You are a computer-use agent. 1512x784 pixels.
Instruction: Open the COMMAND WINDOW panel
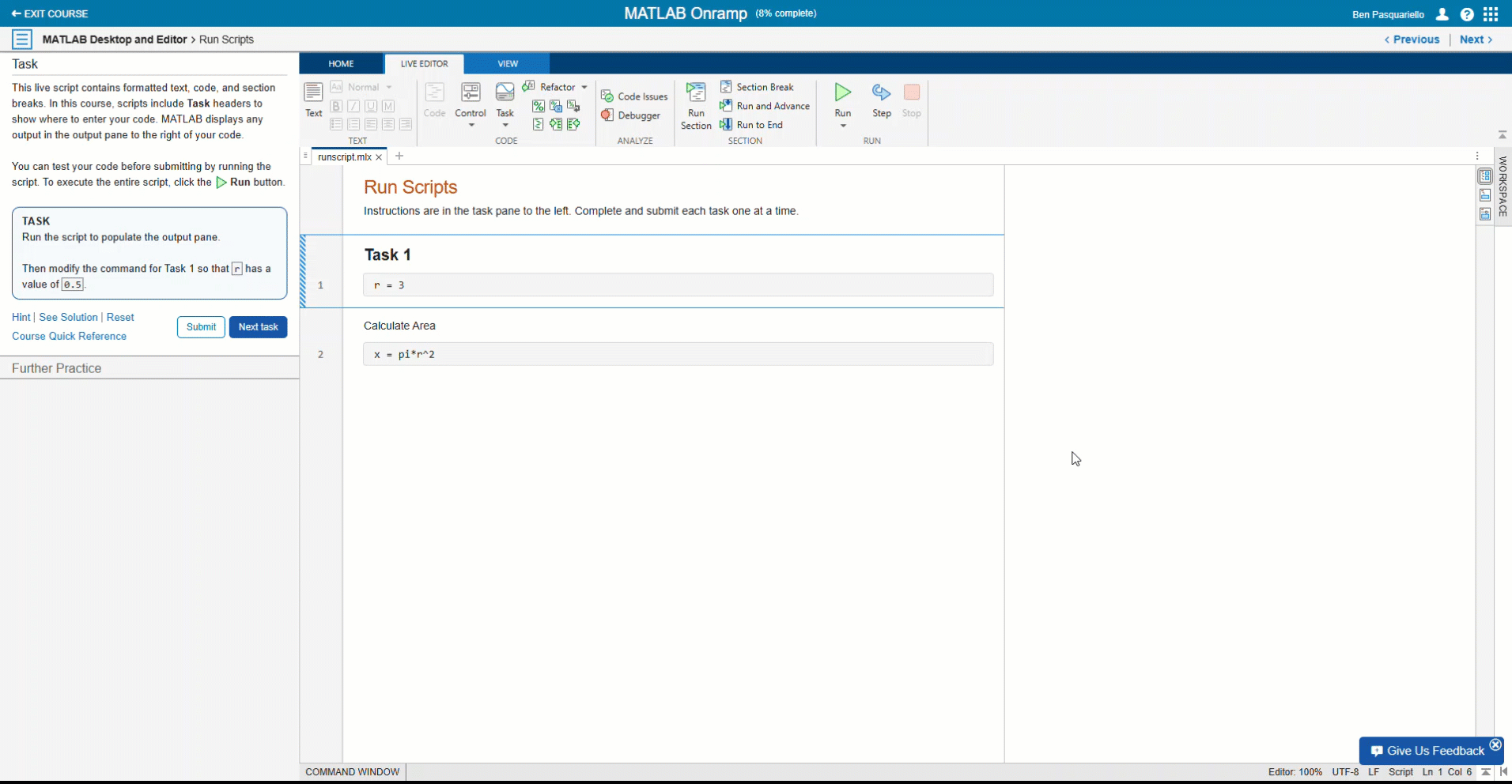click(x=353, y=772)
